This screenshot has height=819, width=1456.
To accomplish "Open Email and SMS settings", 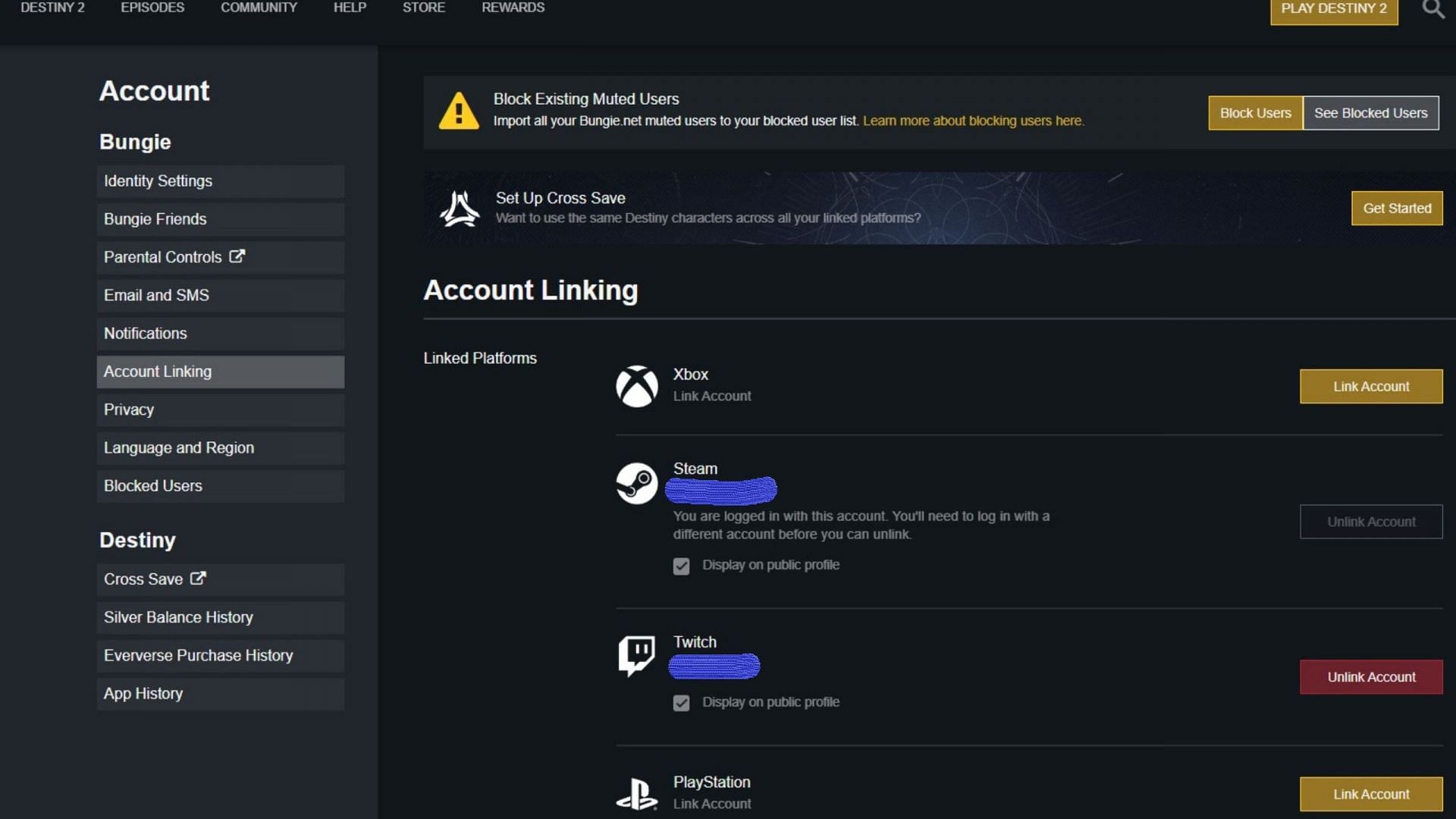I will pyautogui.click(x=221, y=295).
